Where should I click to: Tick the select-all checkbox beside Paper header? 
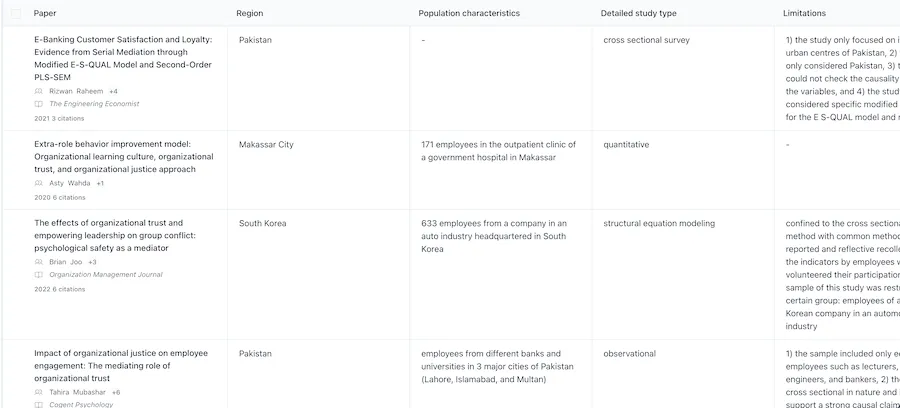[16, 13]
